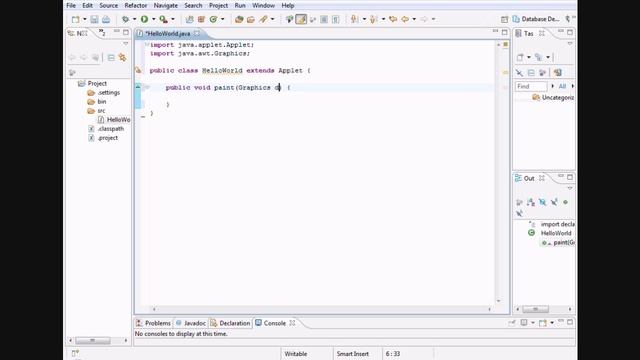The image size is (640, 360).
Task: Toggle Hide Fields icon in Outline
Action: [x=542, y=202]
